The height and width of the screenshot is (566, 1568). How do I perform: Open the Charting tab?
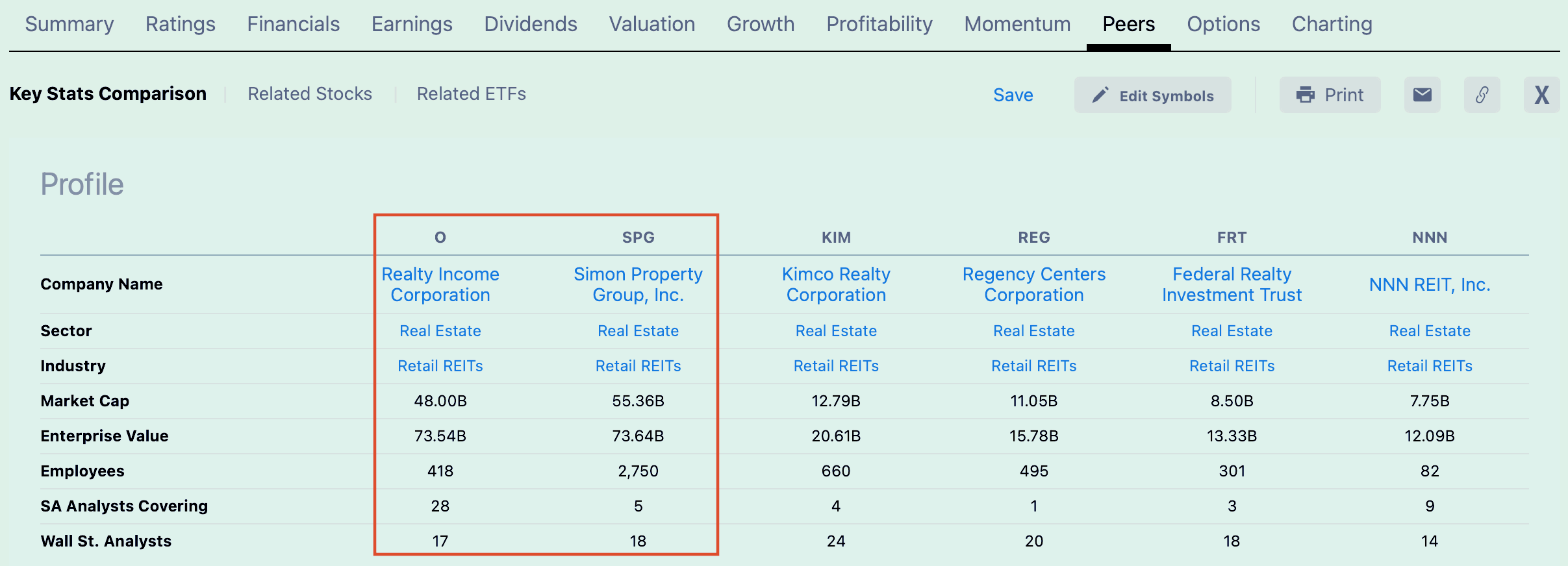[1332, 24]
